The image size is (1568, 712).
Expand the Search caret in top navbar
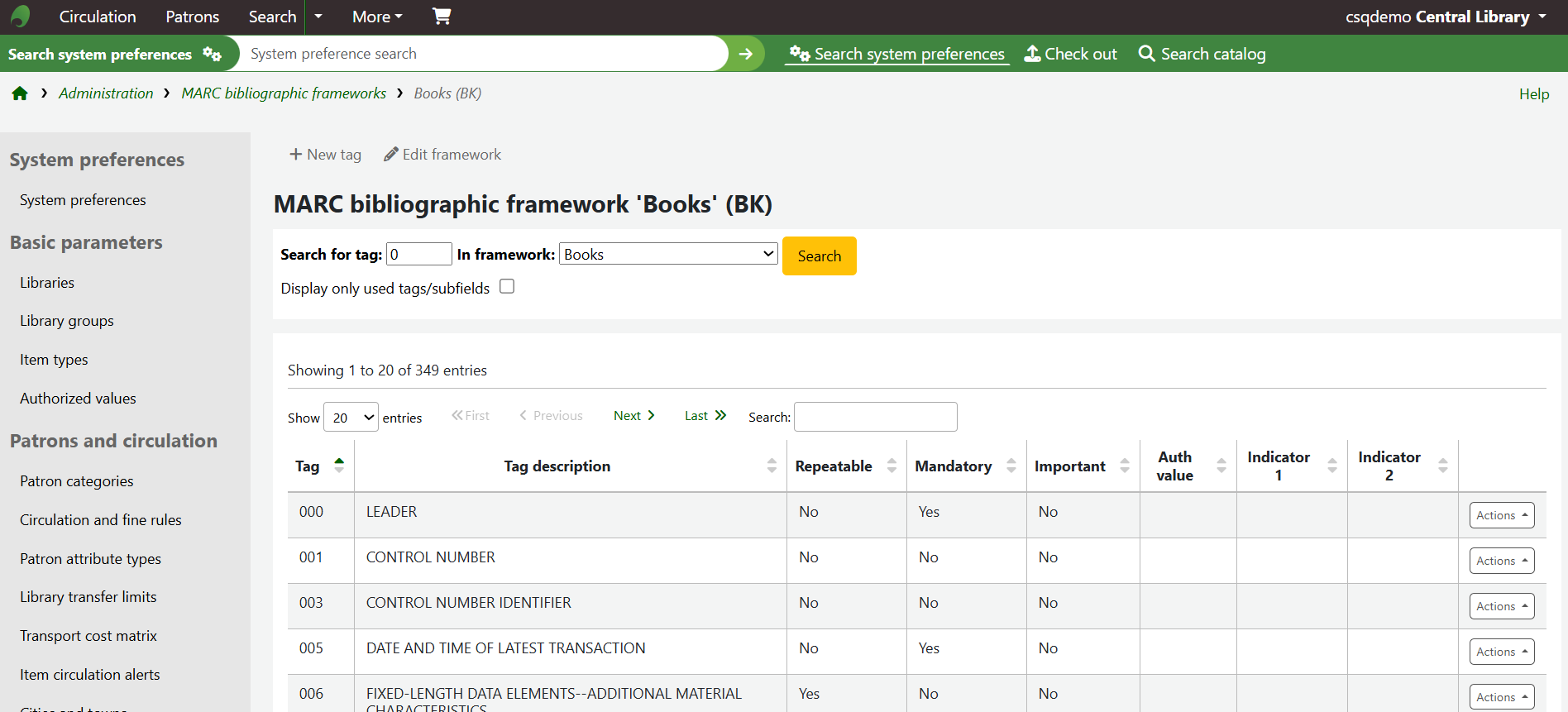(x=318, y=17)
